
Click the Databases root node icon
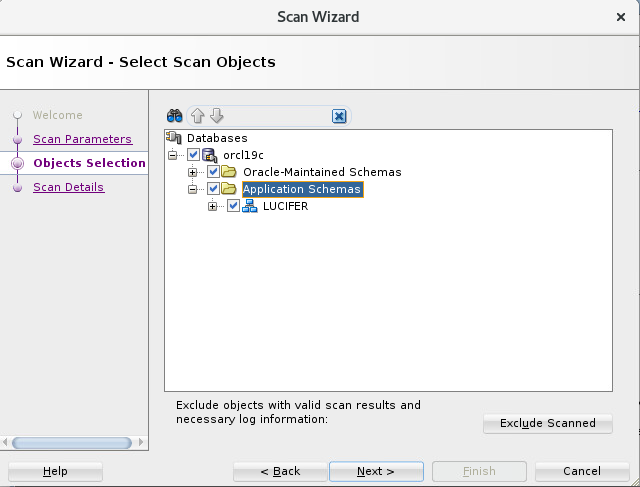point(174,138)
